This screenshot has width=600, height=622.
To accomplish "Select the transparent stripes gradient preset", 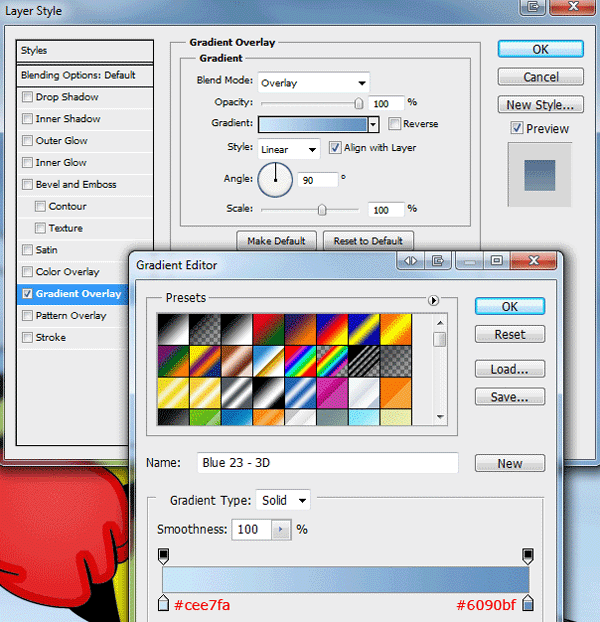I will coord(364,361).
